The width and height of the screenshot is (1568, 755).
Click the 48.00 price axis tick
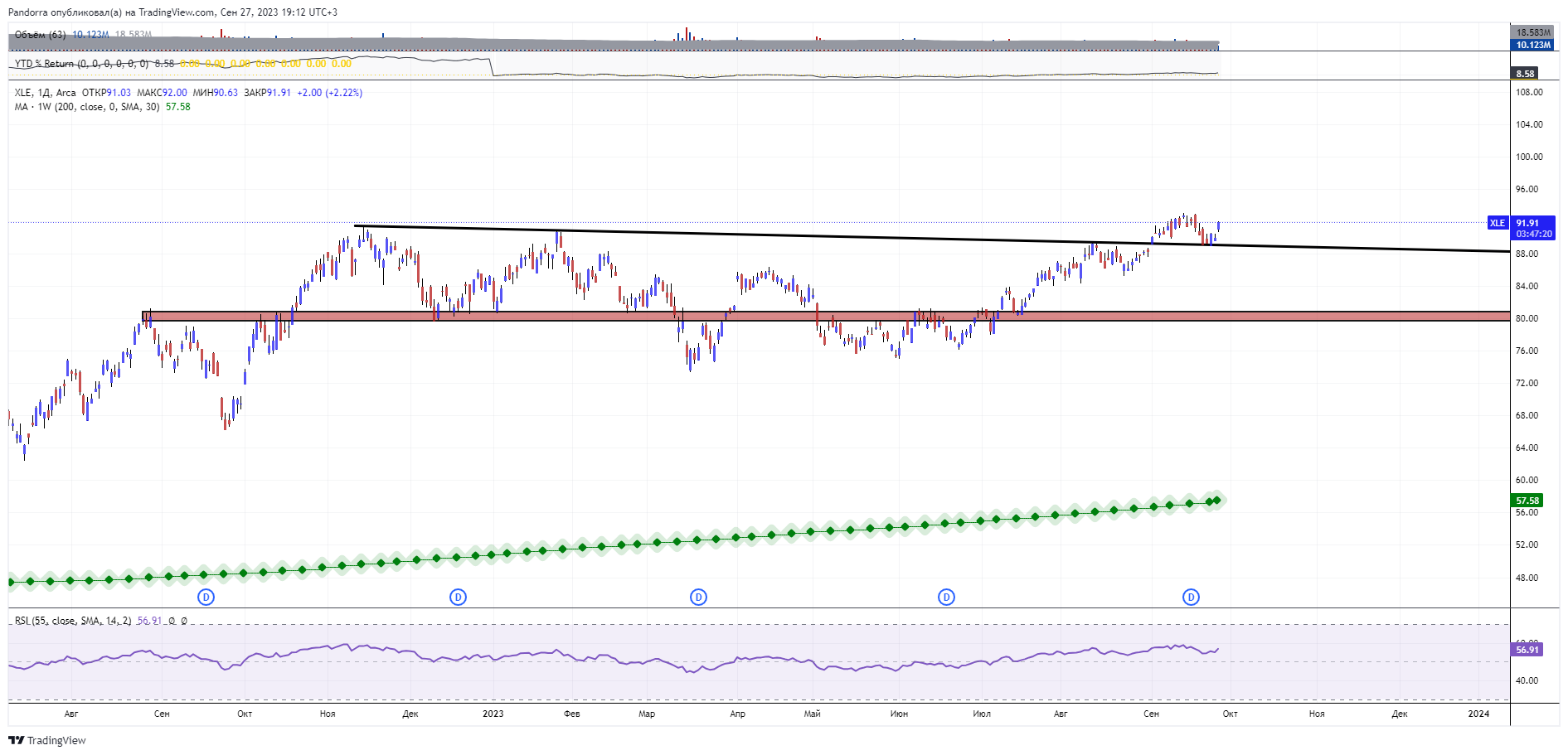(x=1527, y=578)
